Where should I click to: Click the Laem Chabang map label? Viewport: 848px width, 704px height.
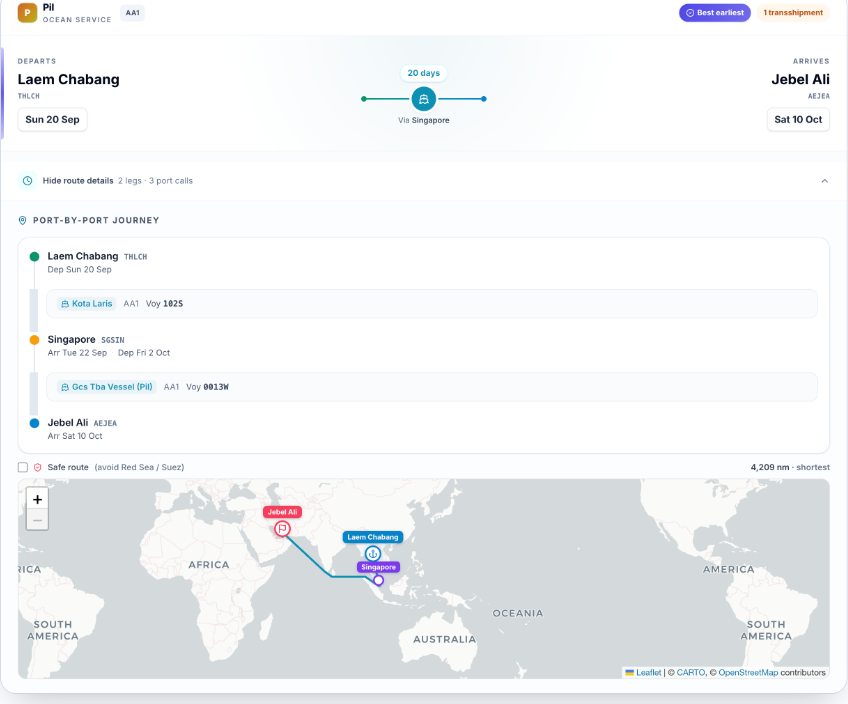click(x=373, y=537)
